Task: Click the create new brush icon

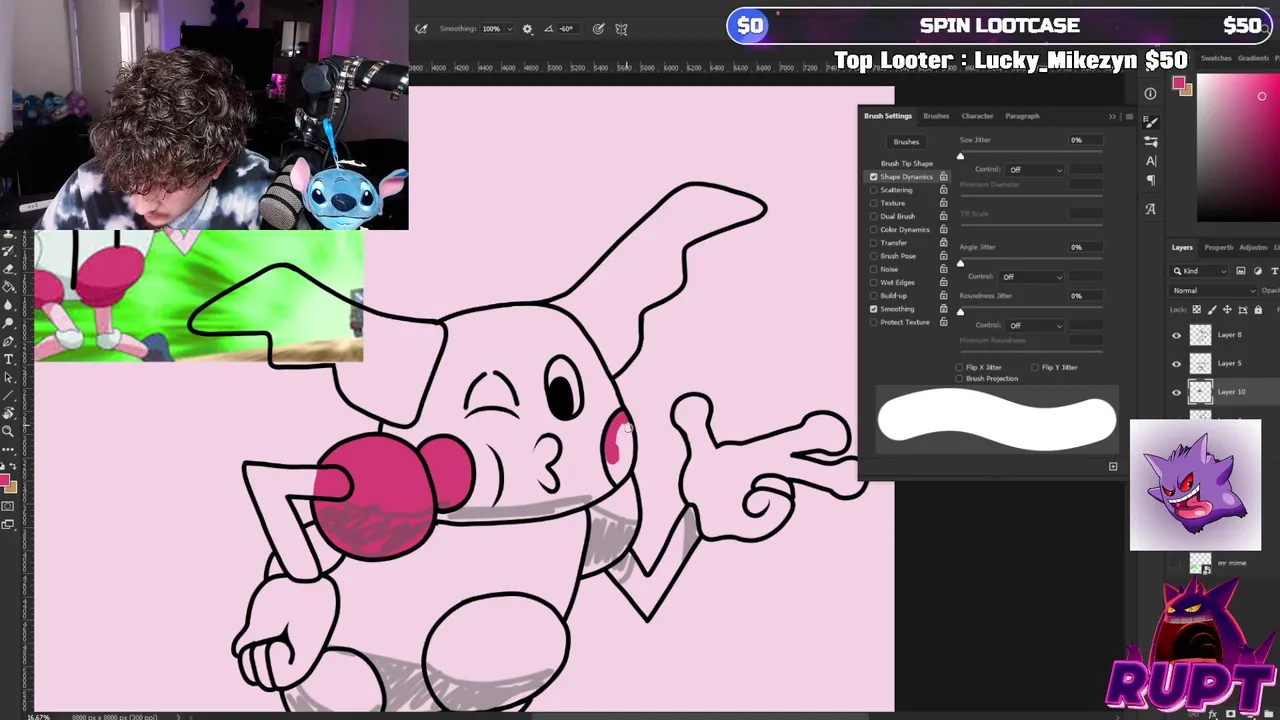Action: (x=1113, y=466)
